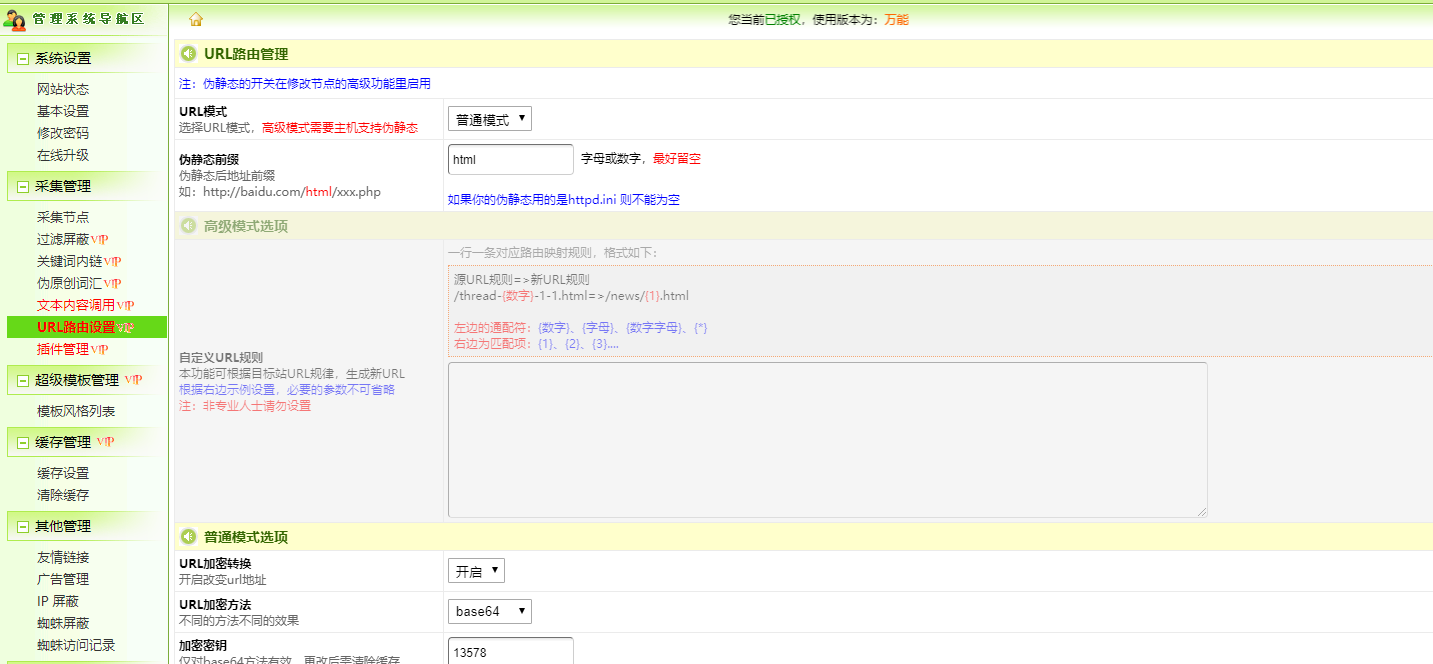Screen dimensions: 1433x664
Task: Click speaker icon beside 普通模式选项 heading
Action: [188, 537]
